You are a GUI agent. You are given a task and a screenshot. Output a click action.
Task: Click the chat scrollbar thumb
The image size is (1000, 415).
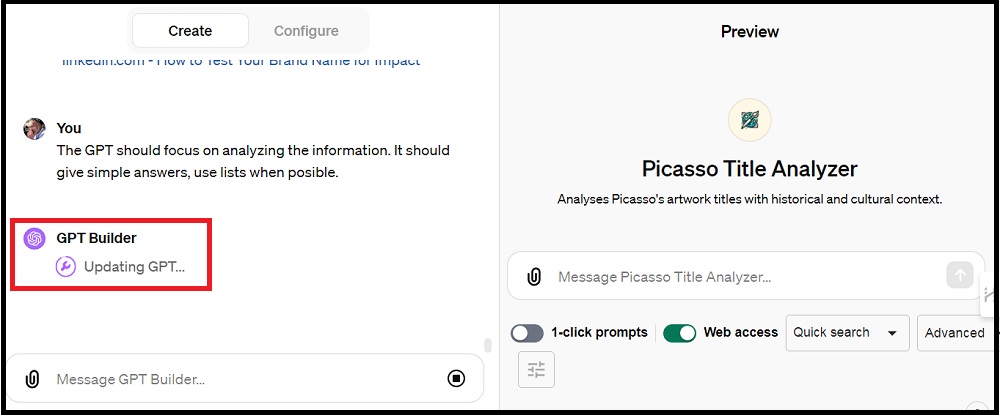click(488, 346)
